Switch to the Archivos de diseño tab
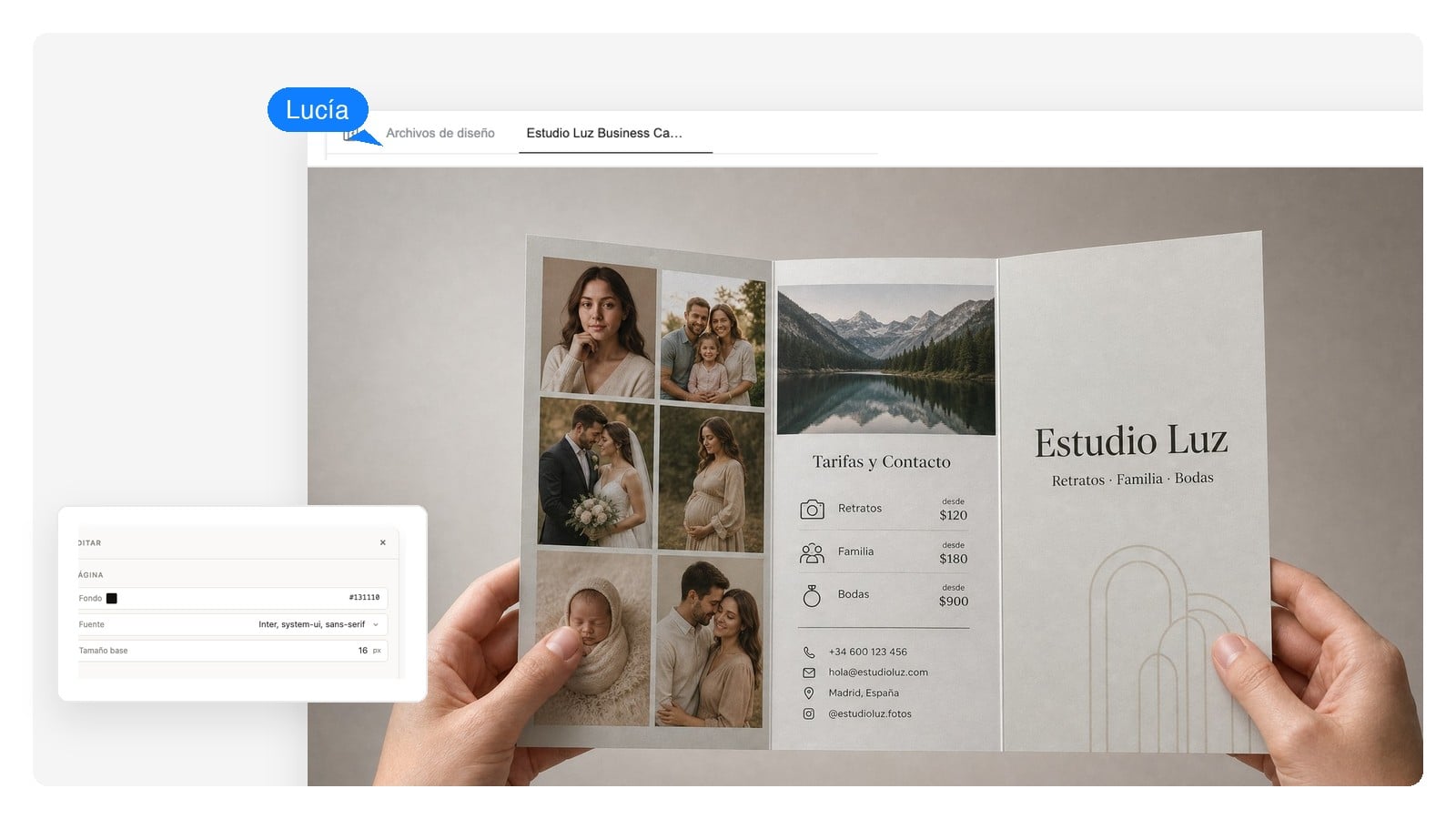The width and height of the screenshot is (1456, 819). (x=440, y=133)
